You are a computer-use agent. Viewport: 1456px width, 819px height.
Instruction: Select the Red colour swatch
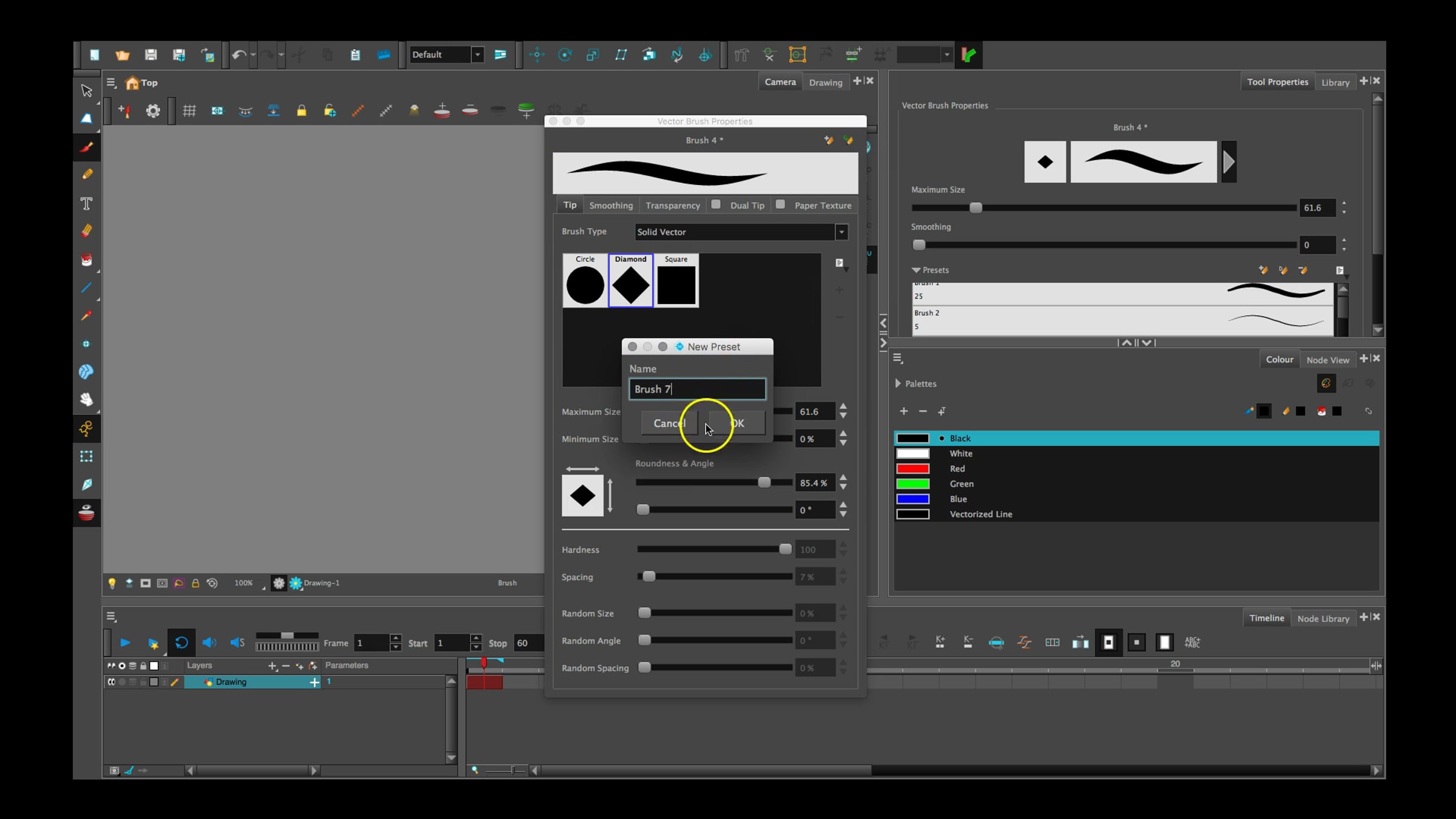pos(913,468)
